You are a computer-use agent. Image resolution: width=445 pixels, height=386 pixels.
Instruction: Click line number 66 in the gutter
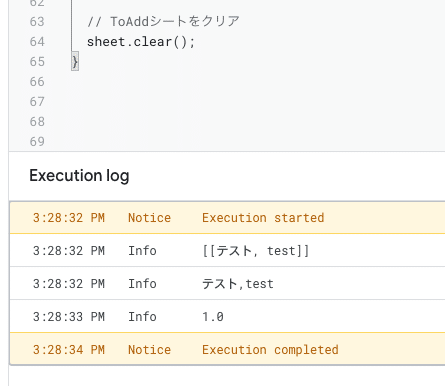37,82
